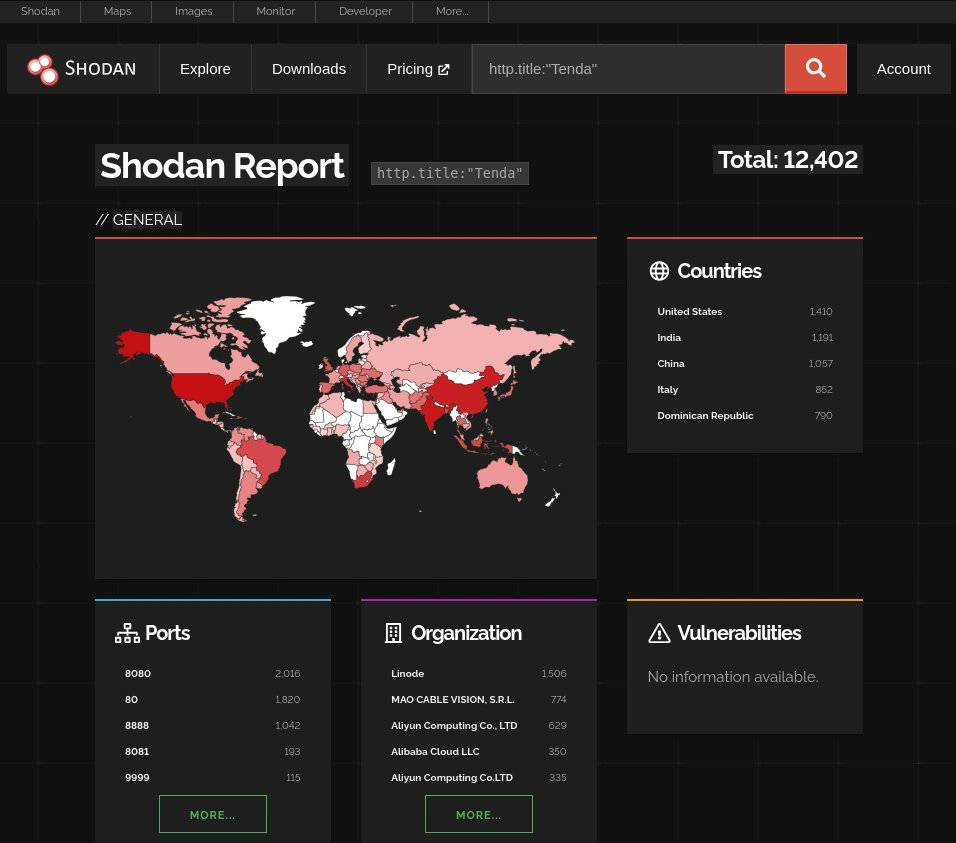Image resolution: width=956 pixels, height=843 pixels.
Task: Expand more Organization results
Action: pos(479,814)
